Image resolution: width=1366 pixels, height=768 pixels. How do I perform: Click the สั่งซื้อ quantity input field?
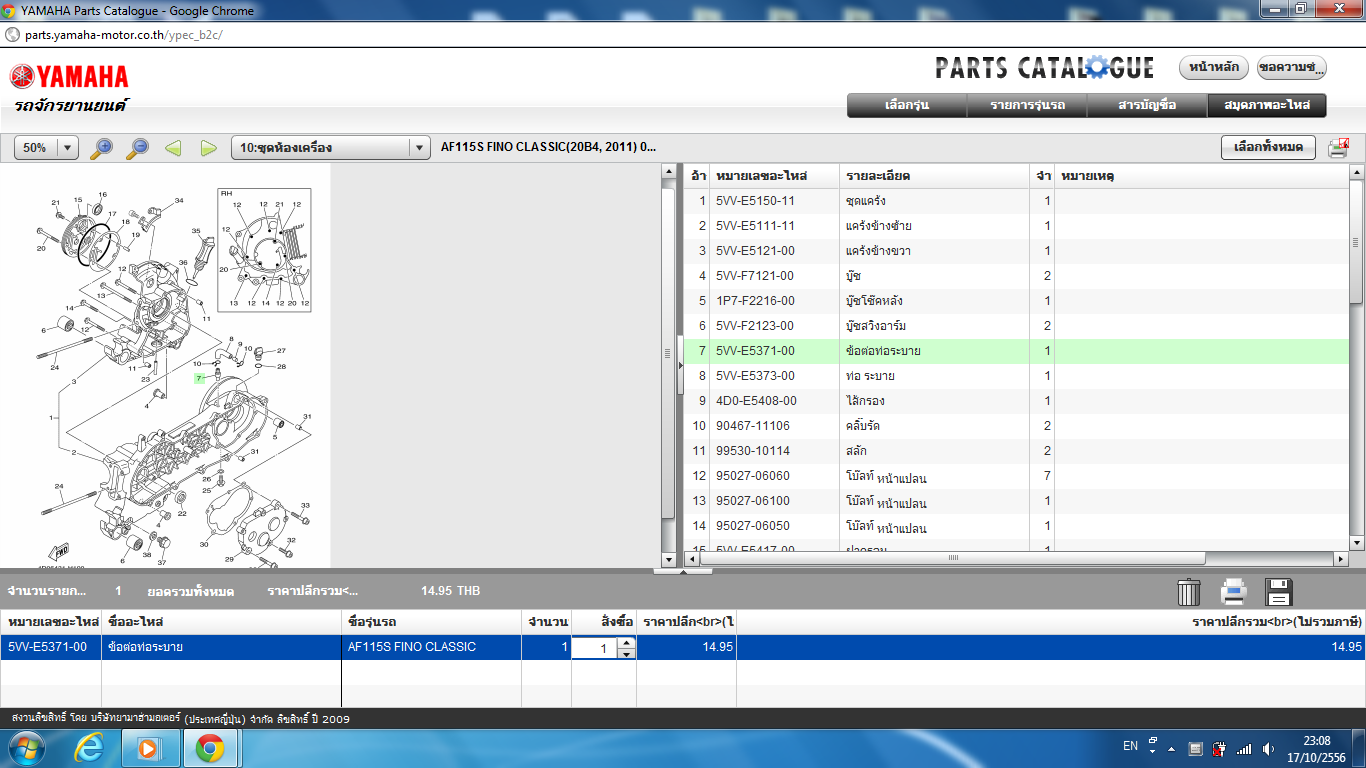[x=595, y=648]
